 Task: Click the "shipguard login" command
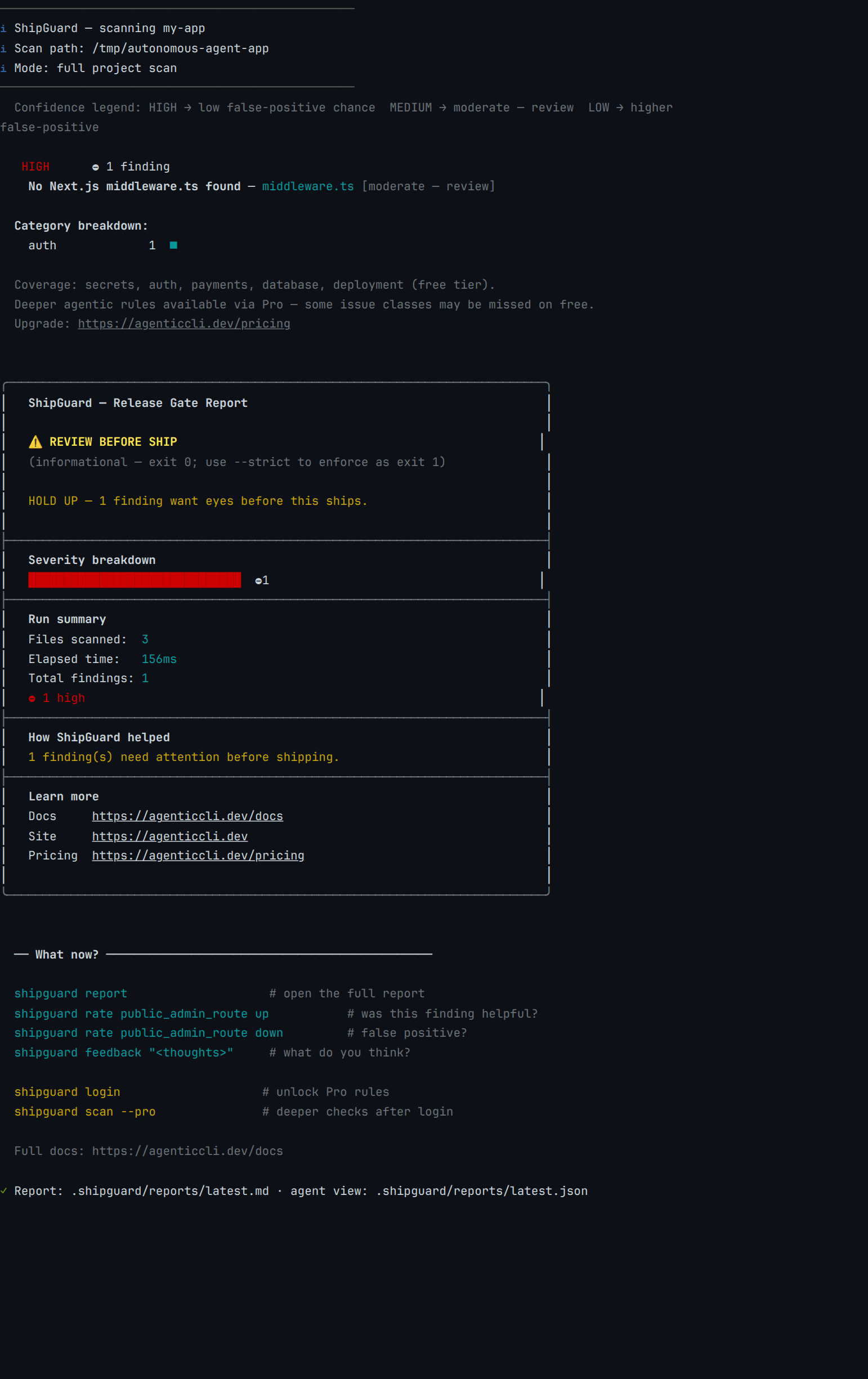pos(67,1092)
